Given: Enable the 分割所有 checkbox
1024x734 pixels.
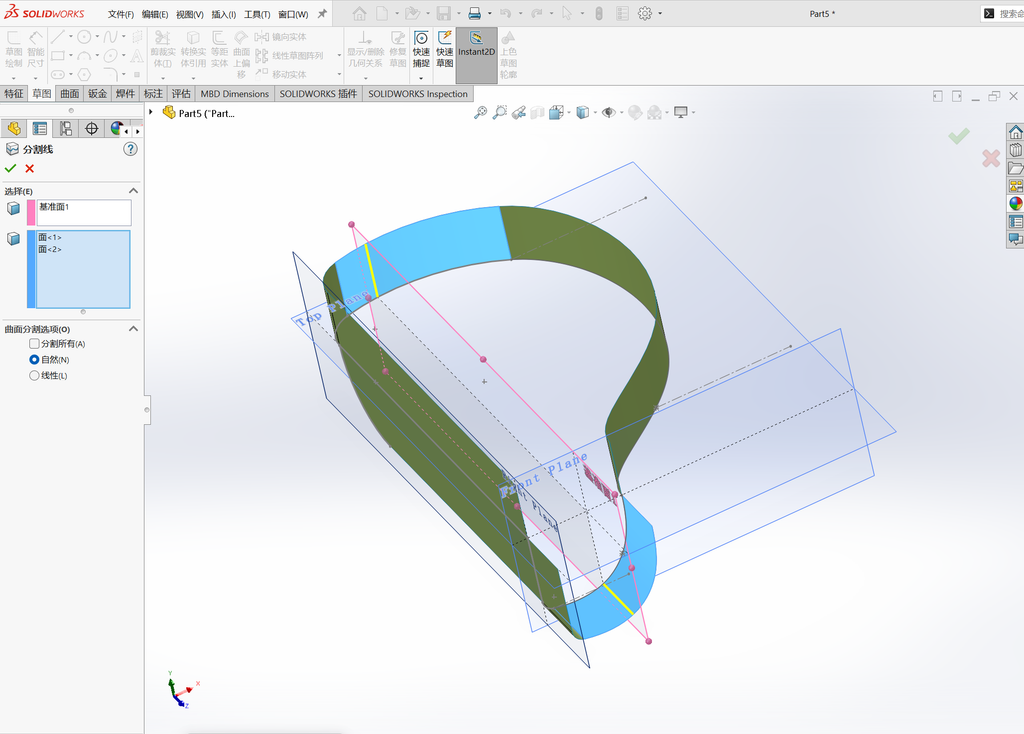Looking at the screenshot, I should [x=34, y=343].
